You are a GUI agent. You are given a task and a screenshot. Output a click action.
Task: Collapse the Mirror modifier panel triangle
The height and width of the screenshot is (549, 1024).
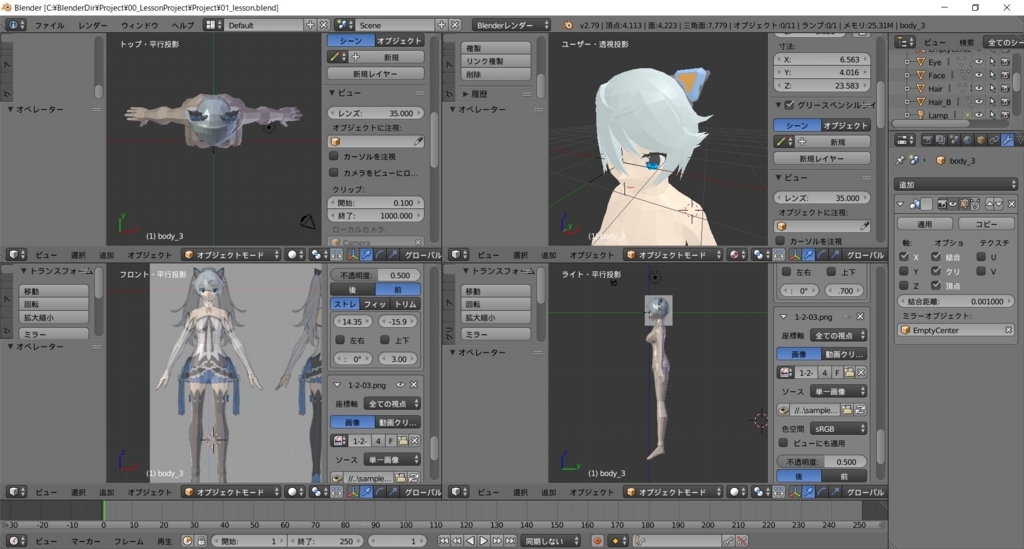tap(901, 204)
